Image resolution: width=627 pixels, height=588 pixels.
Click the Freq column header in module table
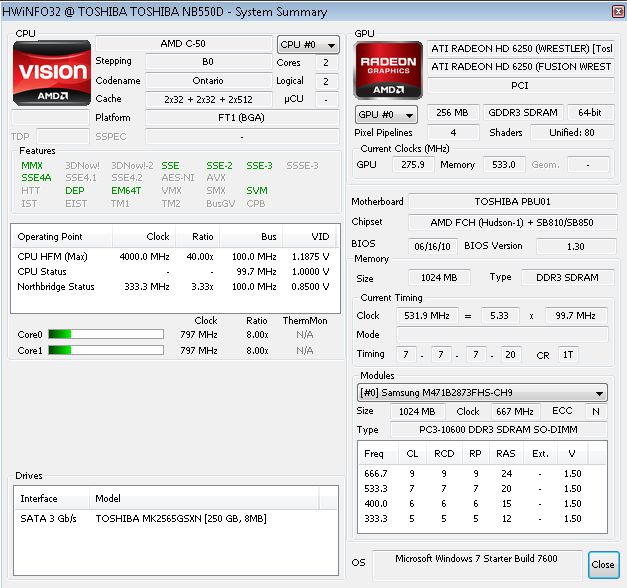pos(378,454)
